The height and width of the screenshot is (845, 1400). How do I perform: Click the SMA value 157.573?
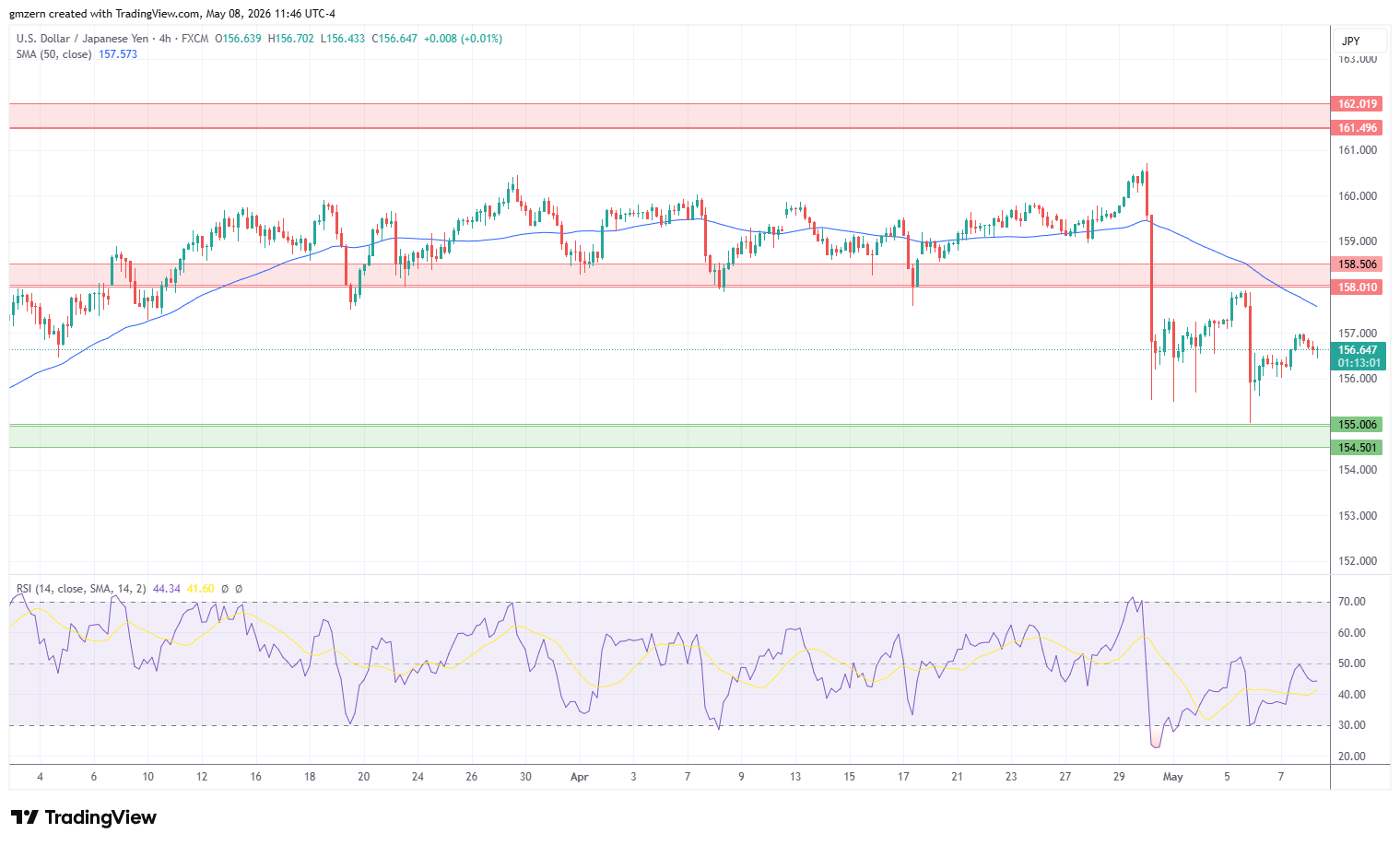(118, 54)
